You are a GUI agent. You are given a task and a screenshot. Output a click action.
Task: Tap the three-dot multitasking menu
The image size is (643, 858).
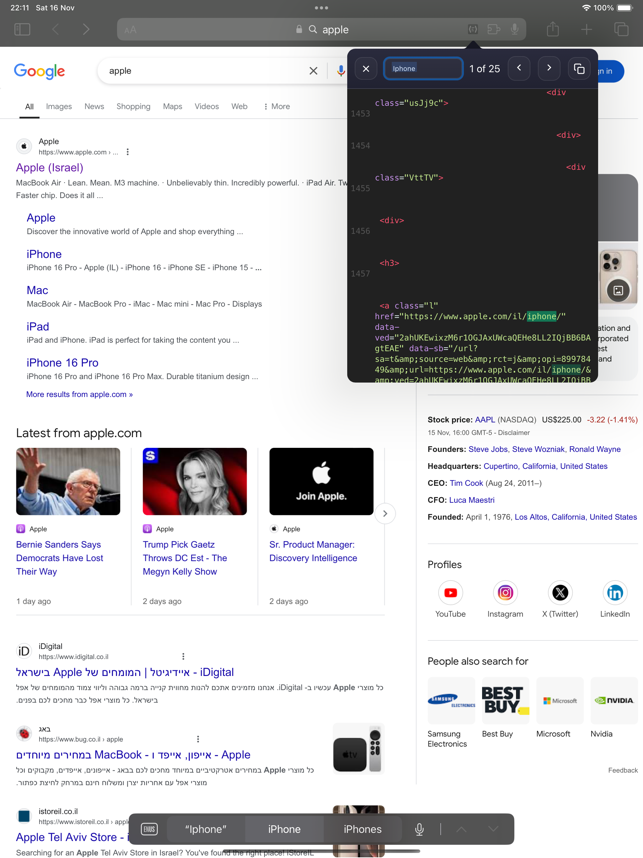(x=321, y=8)
